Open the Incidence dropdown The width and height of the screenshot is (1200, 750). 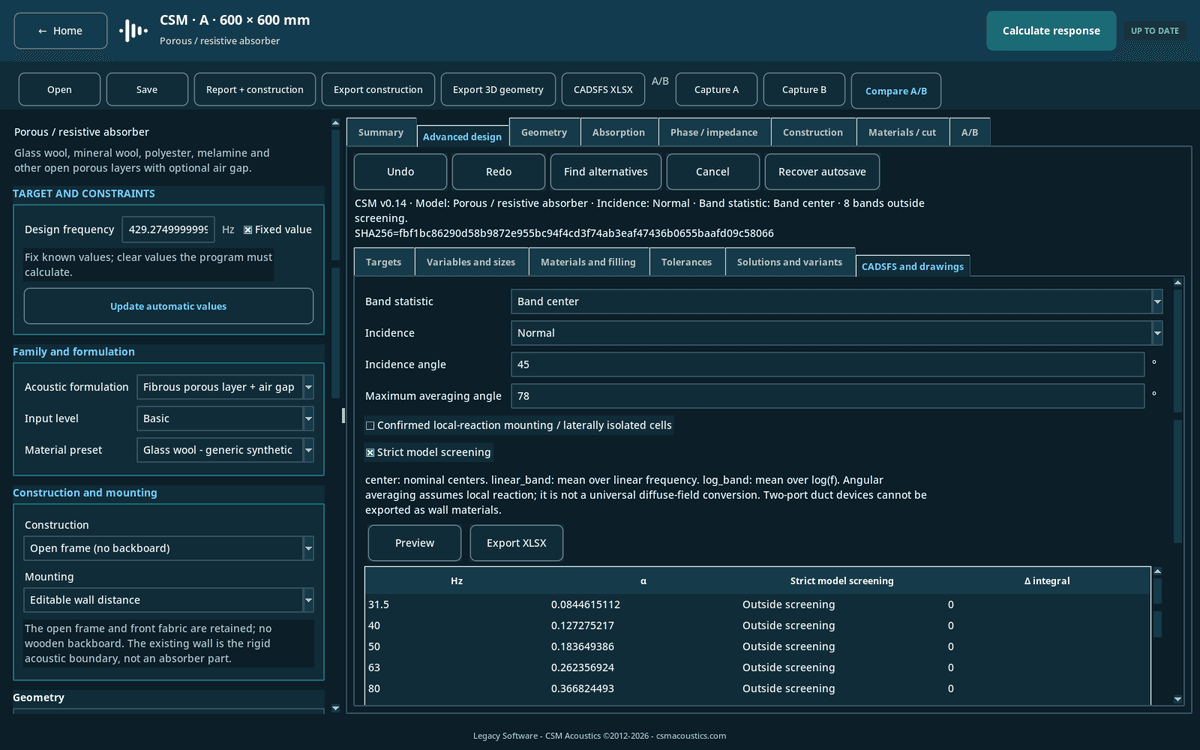[836, 333]
